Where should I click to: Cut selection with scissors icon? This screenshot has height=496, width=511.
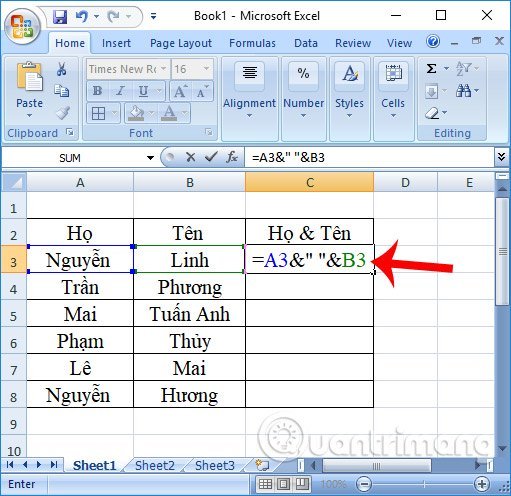pos(61,69)
